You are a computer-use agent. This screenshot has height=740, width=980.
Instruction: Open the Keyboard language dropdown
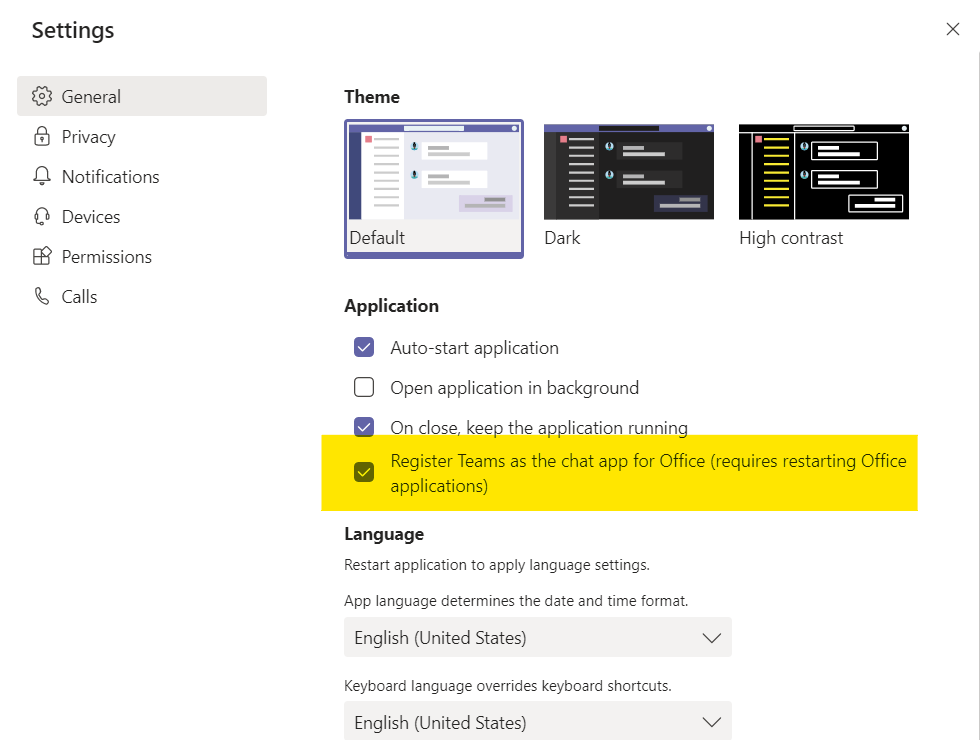(x=538, y=721)
